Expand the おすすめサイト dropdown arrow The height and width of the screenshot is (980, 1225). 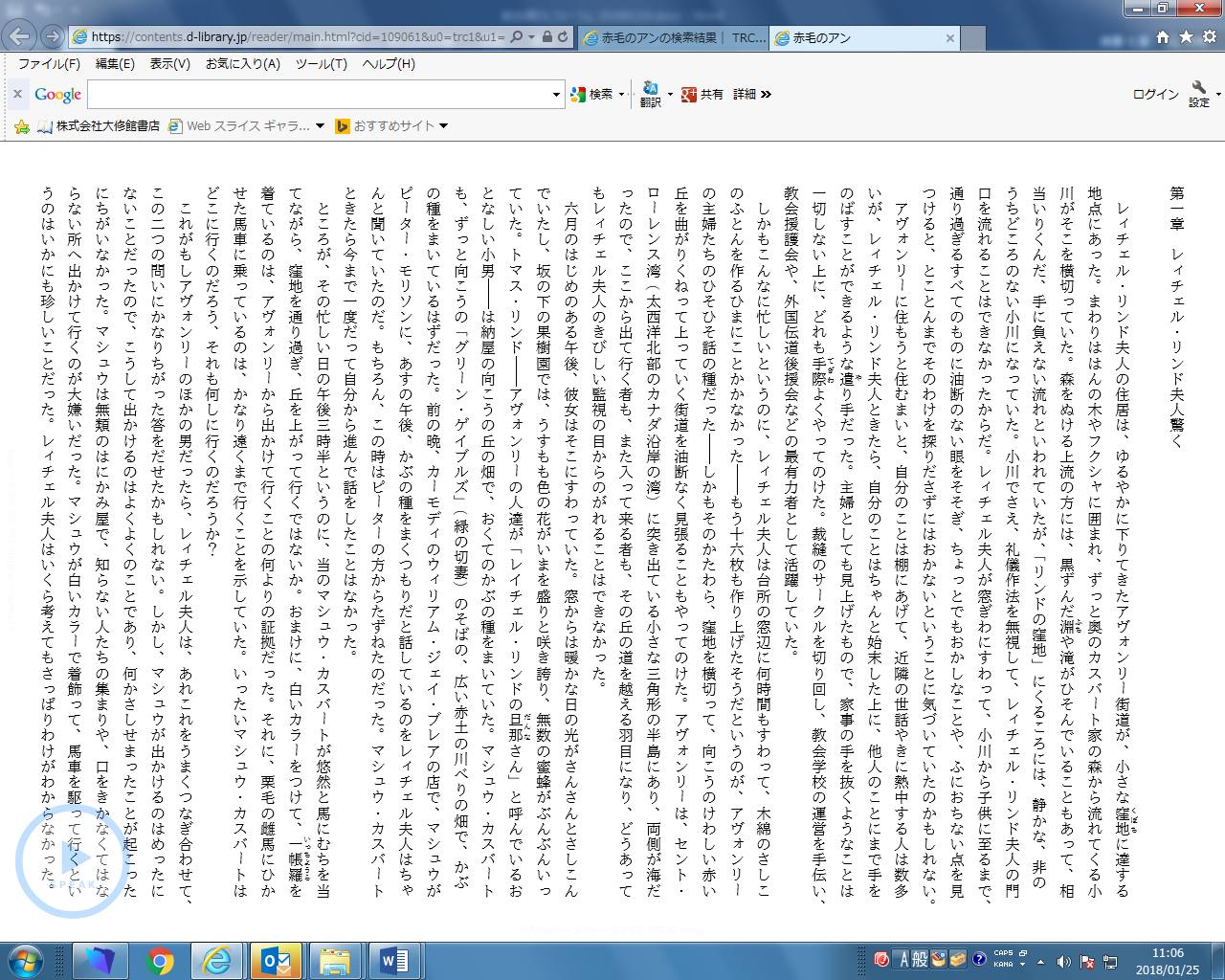[443, 125]
